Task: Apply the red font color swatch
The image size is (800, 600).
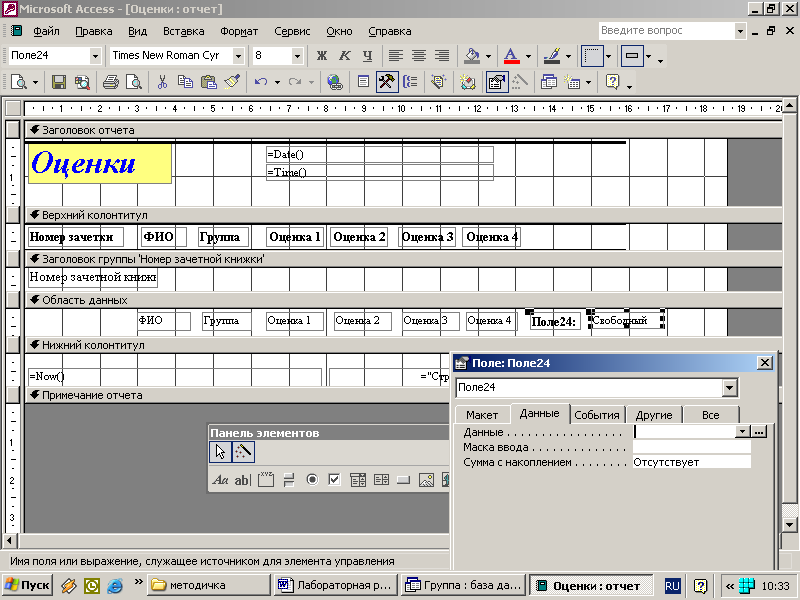Action: coord(512,56)
